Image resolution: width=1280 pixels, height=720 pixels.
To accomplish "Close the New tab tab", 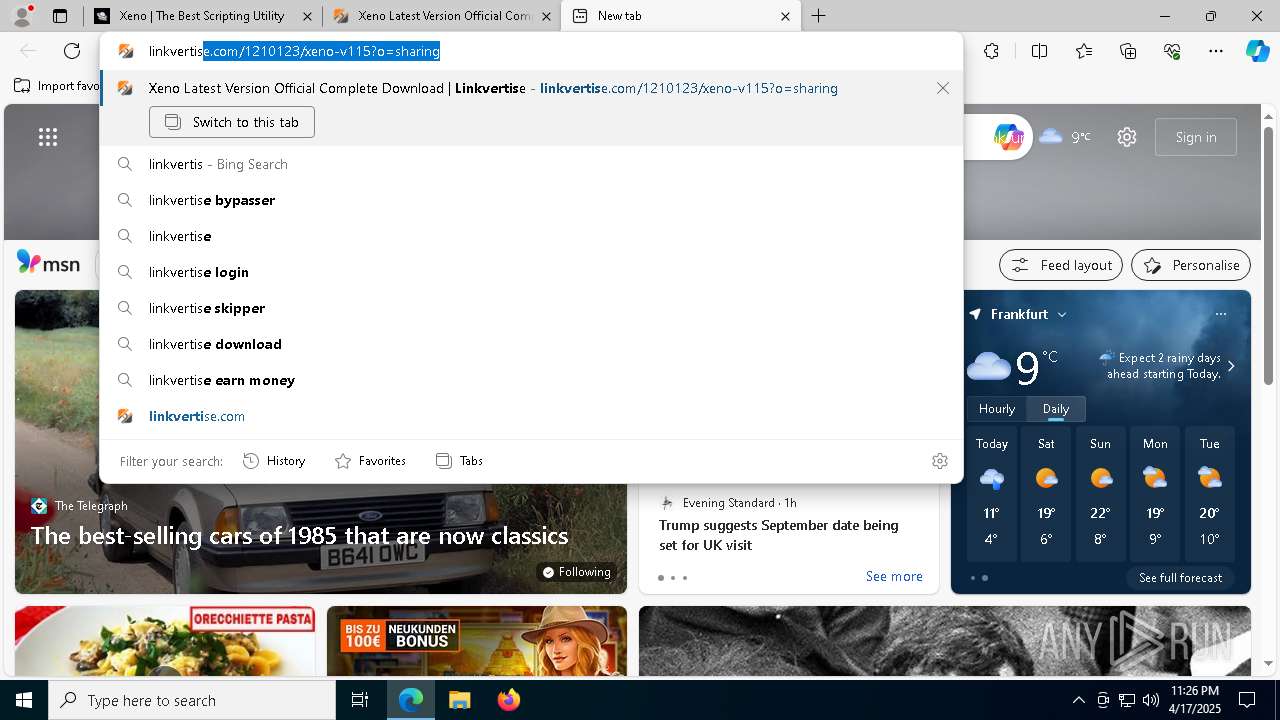I will pyautogui.click(x=785, y=16).
